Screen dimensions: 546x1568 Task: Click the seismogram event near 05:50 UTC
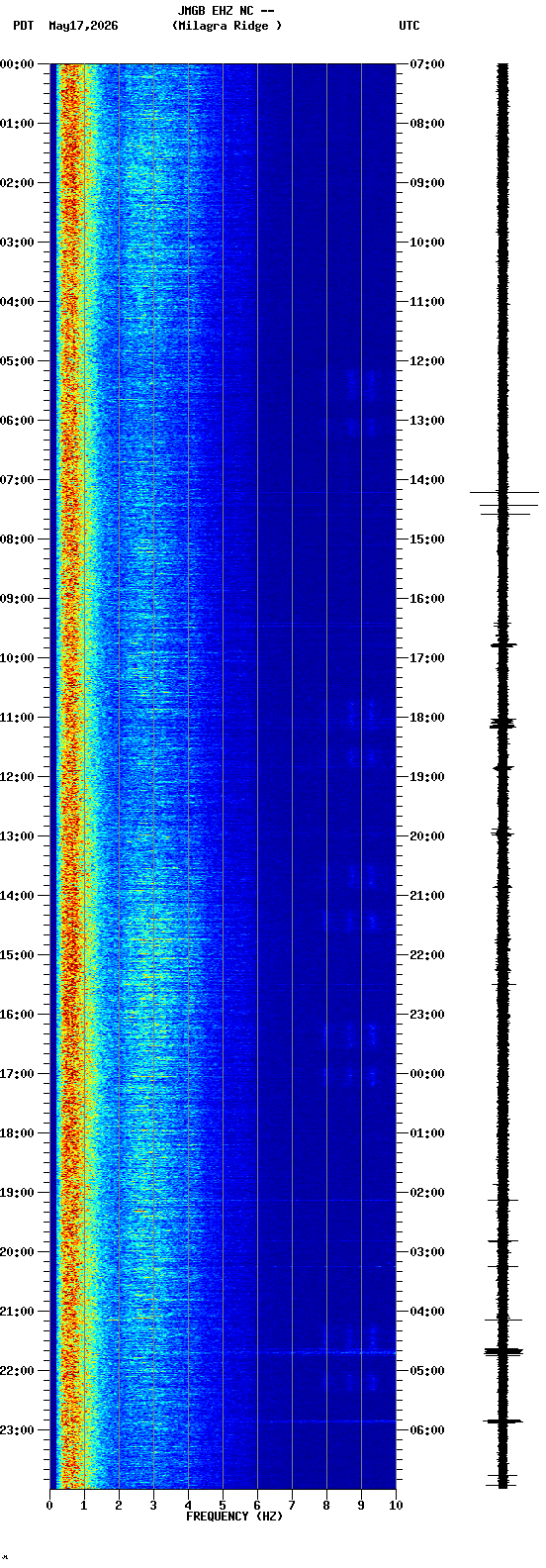click(503, 1421)
